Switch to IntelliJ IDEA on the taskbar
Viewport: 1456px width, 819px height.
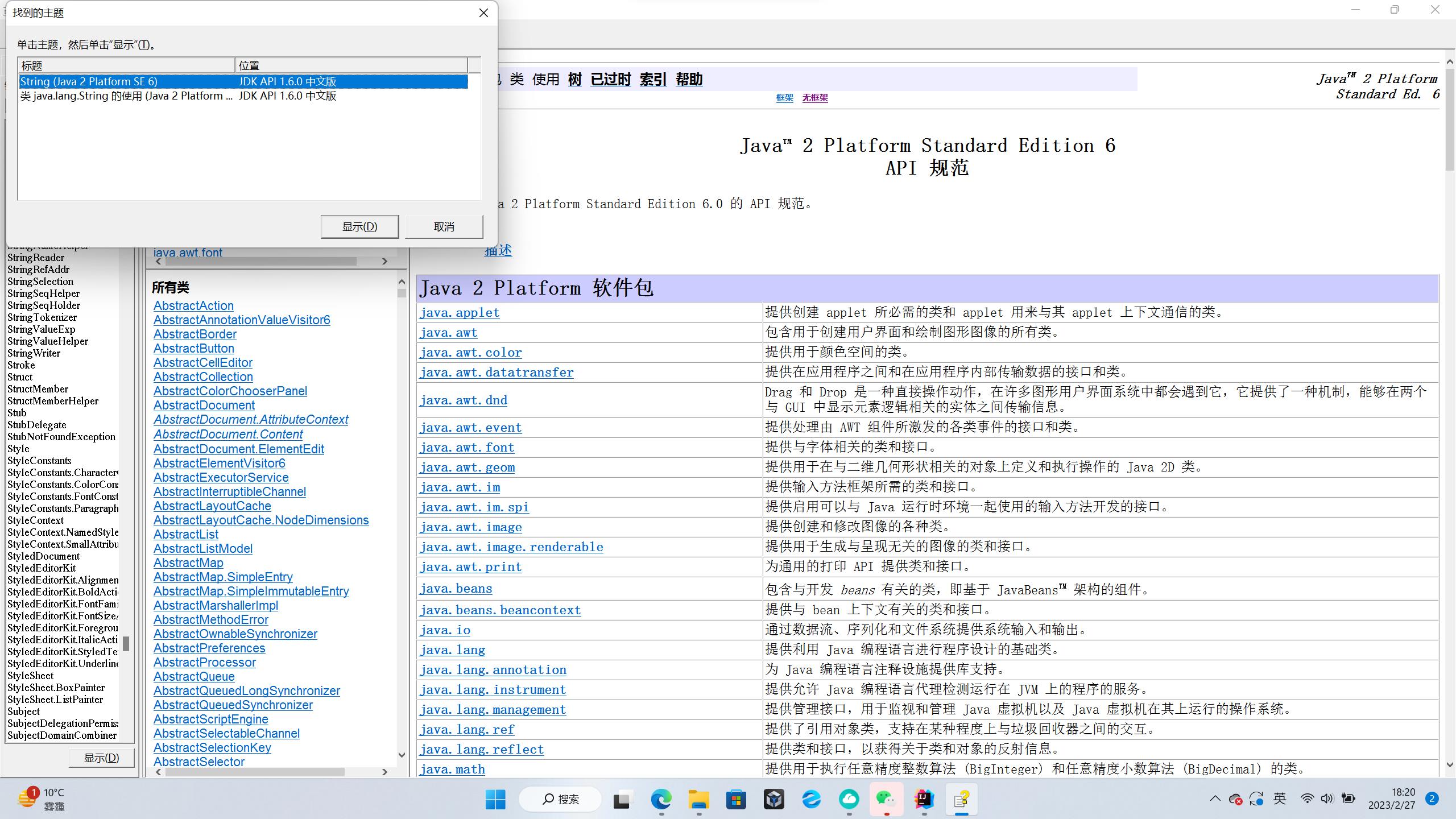924,799
